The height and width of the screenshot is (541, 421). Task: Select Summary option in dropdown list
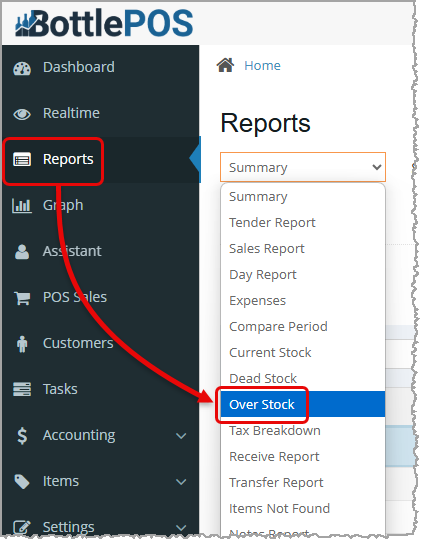pos(303,197)
